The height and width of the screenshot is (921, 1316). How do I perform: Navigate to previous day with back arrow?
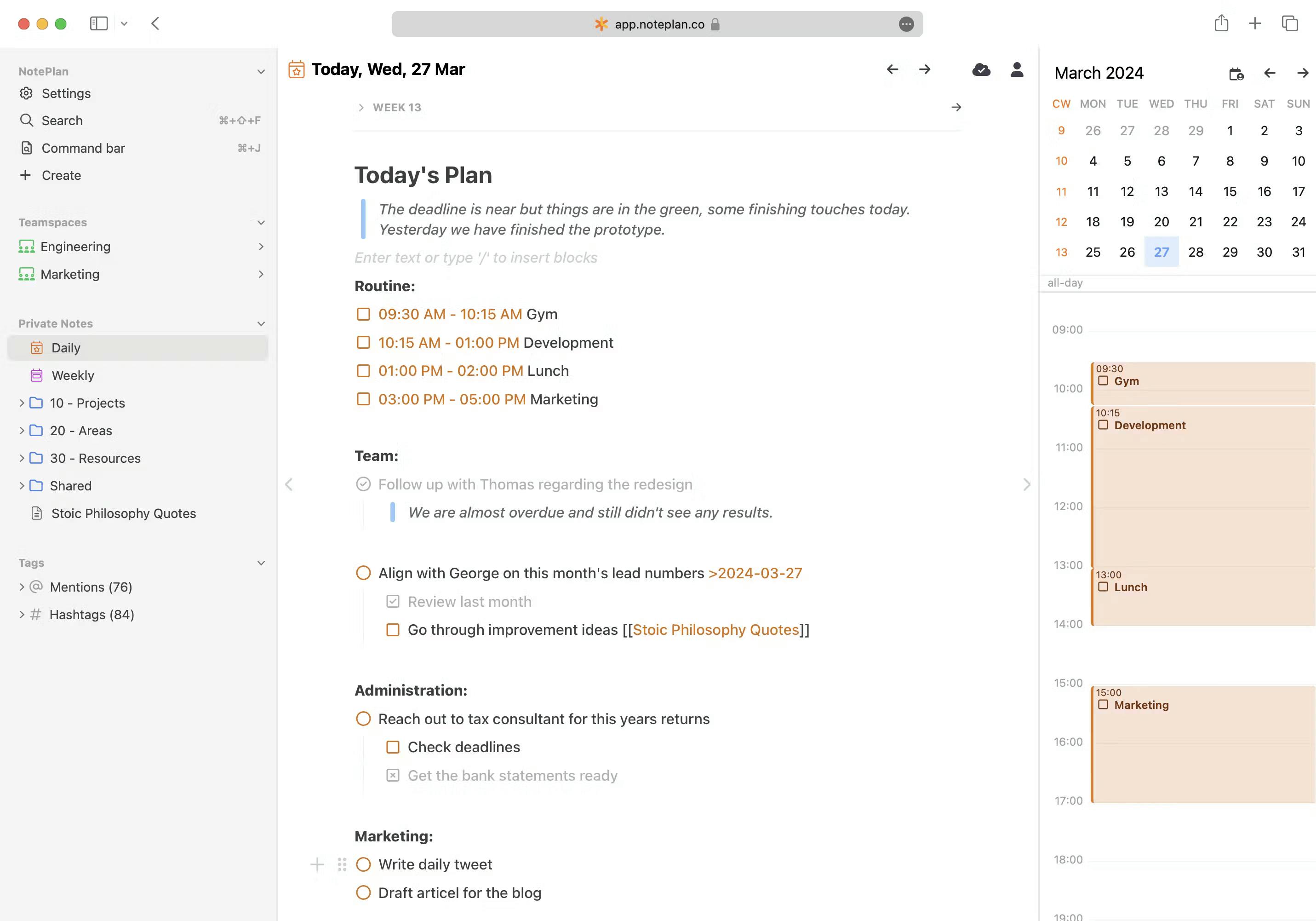pos(892,69)
